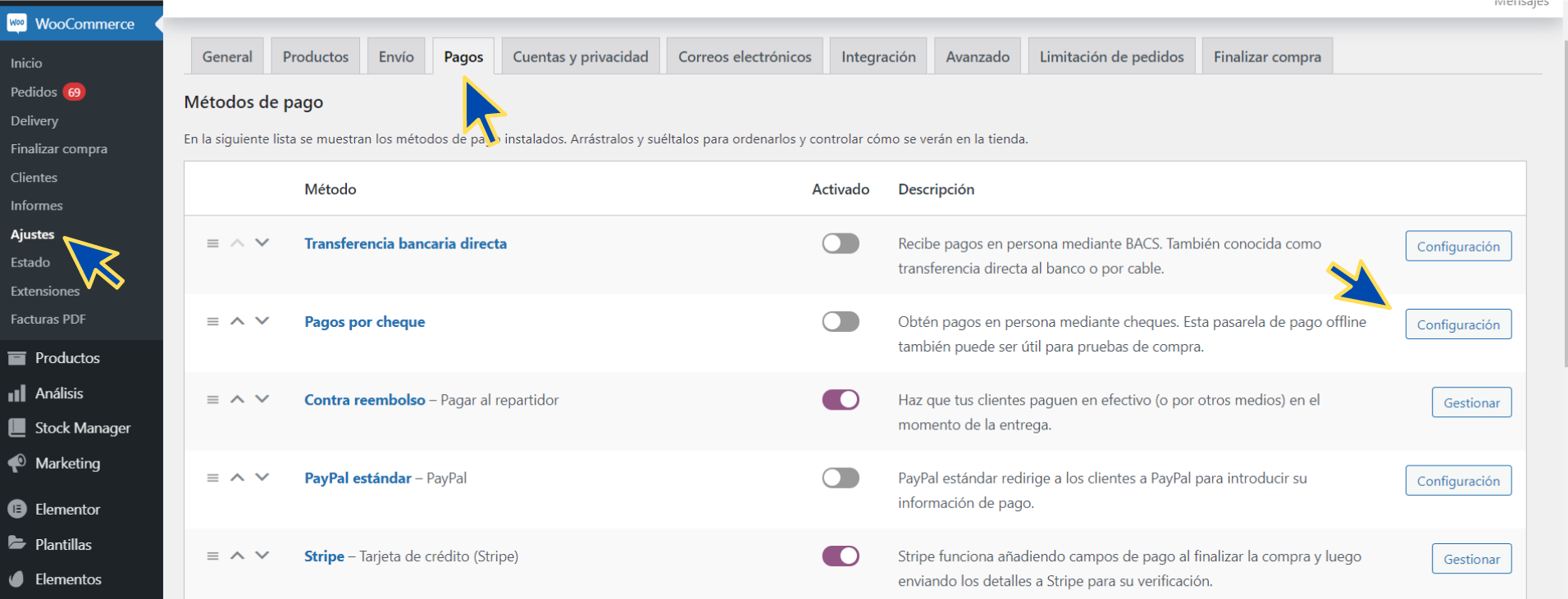1568x599 pixels.
Task: Move Pagos por cheque down
Action: (262, 321)
